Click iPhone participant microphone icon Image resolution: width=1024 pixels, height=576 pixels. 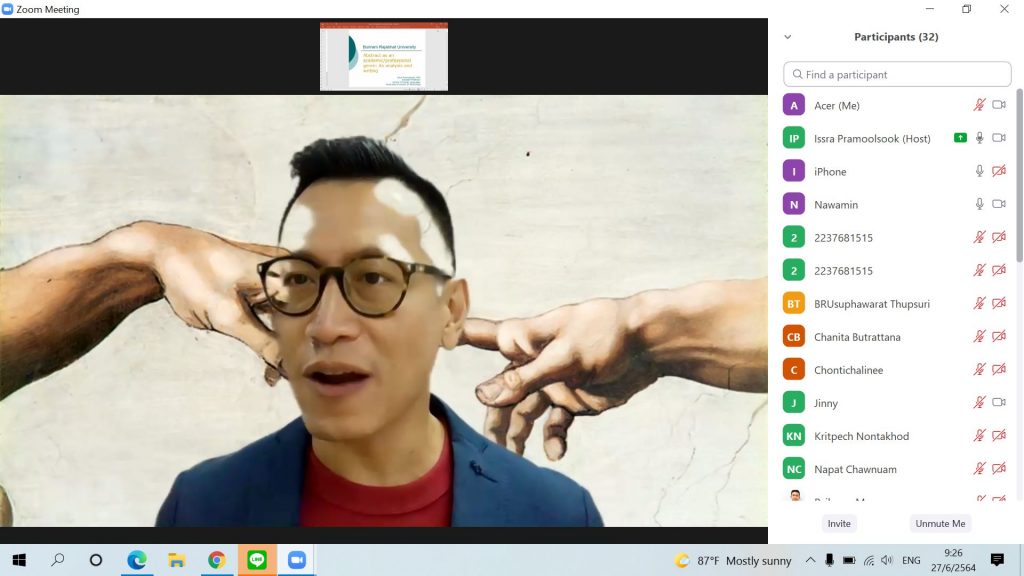979,171
